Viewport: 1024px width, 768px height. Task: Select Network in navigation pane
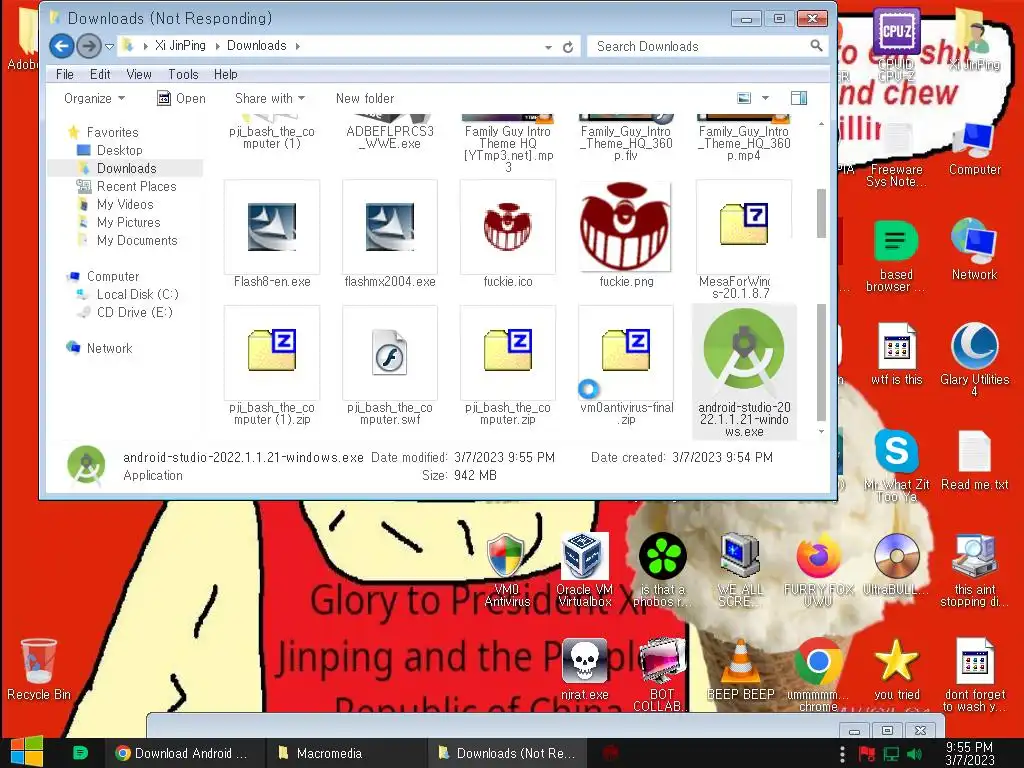(109, 349)
